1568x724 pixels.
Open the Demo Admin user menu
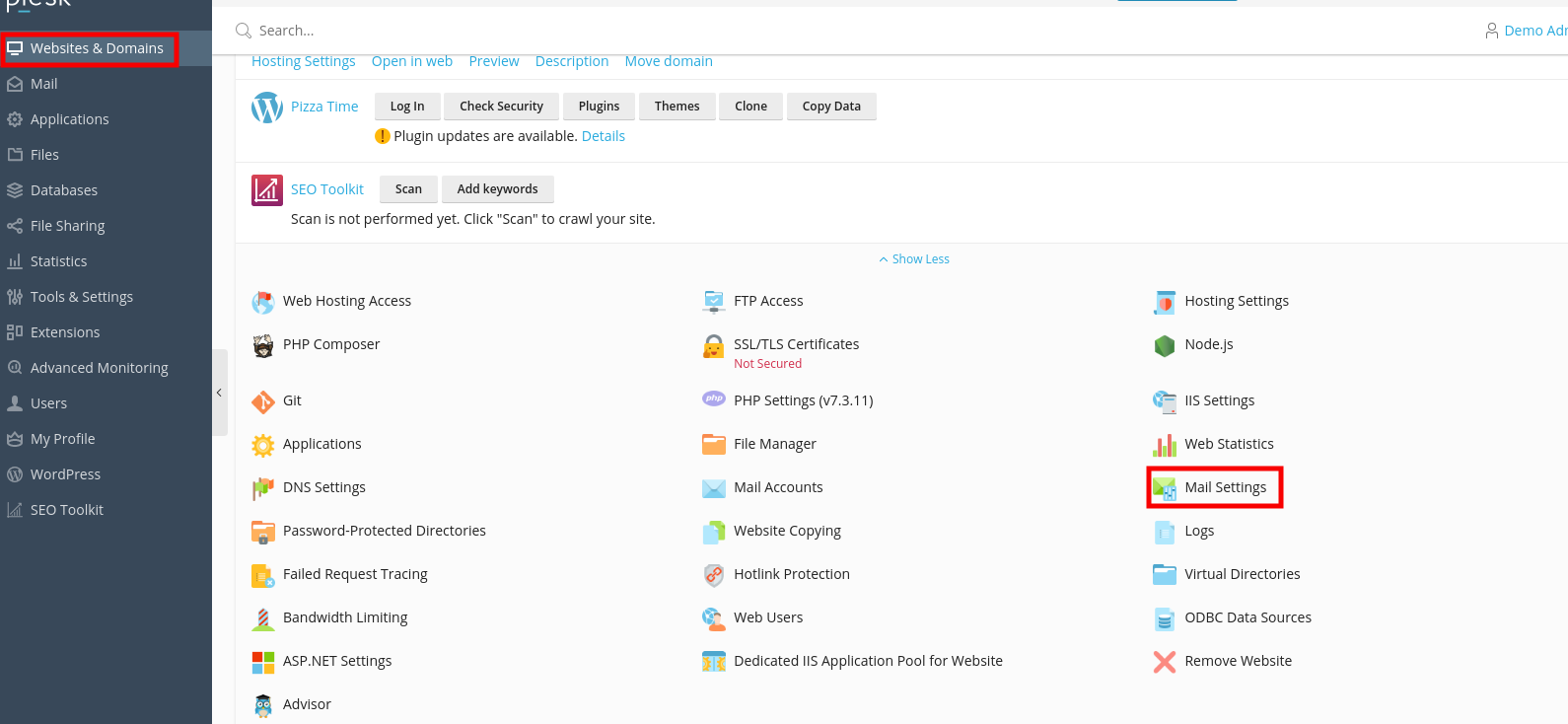click(x=1527, y=31)
